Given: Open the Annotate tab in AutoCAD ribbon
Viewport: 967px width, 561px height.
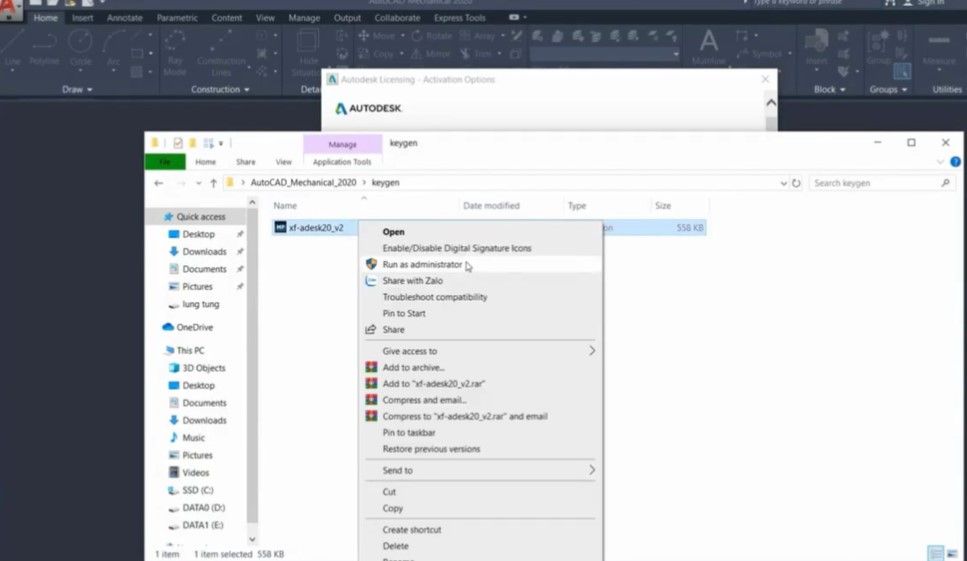Looking at the screenshot, I should point(125,18).
